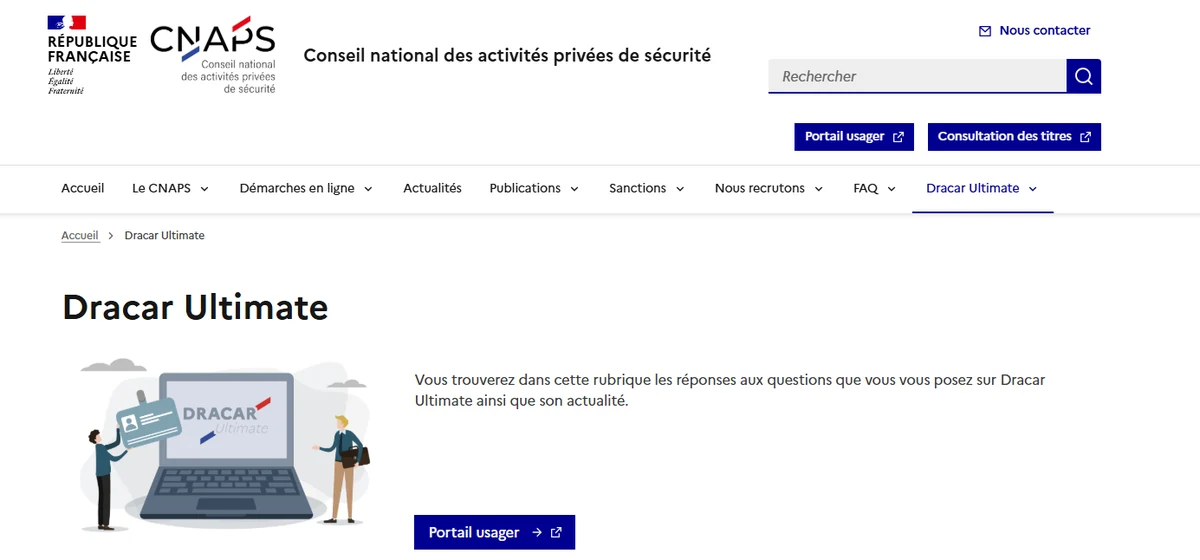Go to the Accueil menu item
This screenshot has width=1200, height=560.
coord(83,188)
